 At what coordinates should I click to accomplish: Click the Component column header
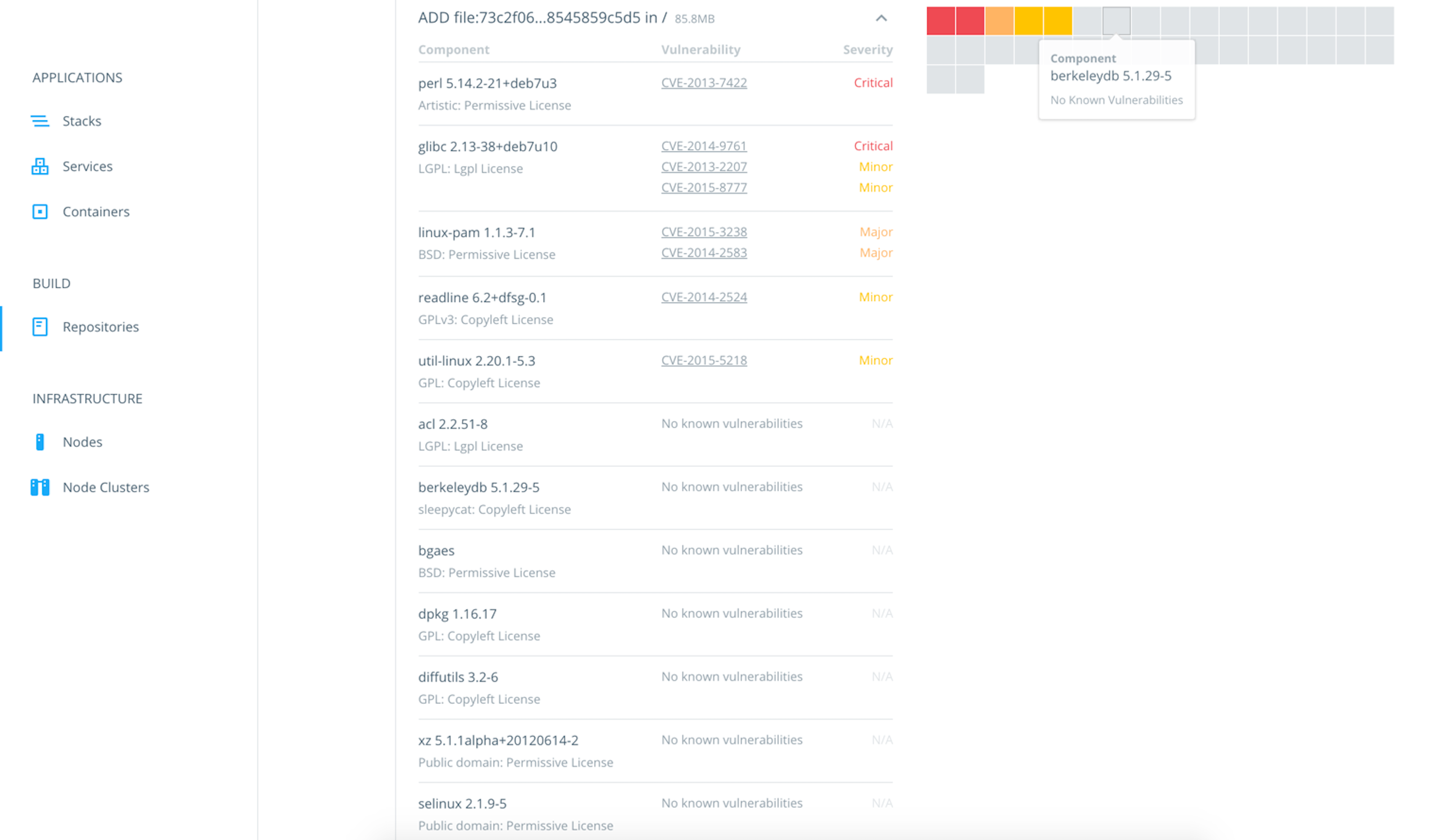click(x=453, y=49)
